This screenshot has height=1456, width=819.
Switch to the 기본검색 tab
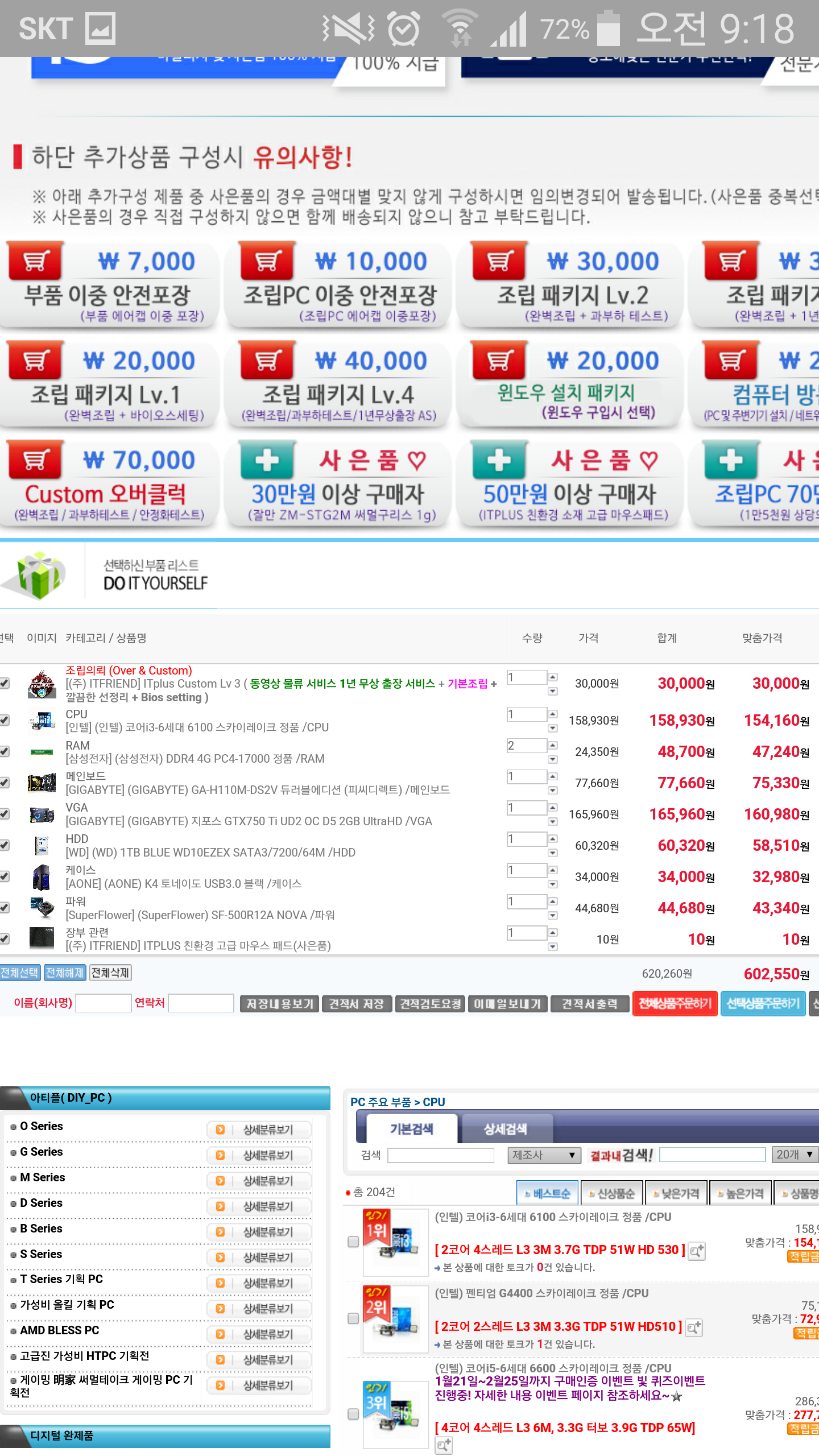[412, 1129]
